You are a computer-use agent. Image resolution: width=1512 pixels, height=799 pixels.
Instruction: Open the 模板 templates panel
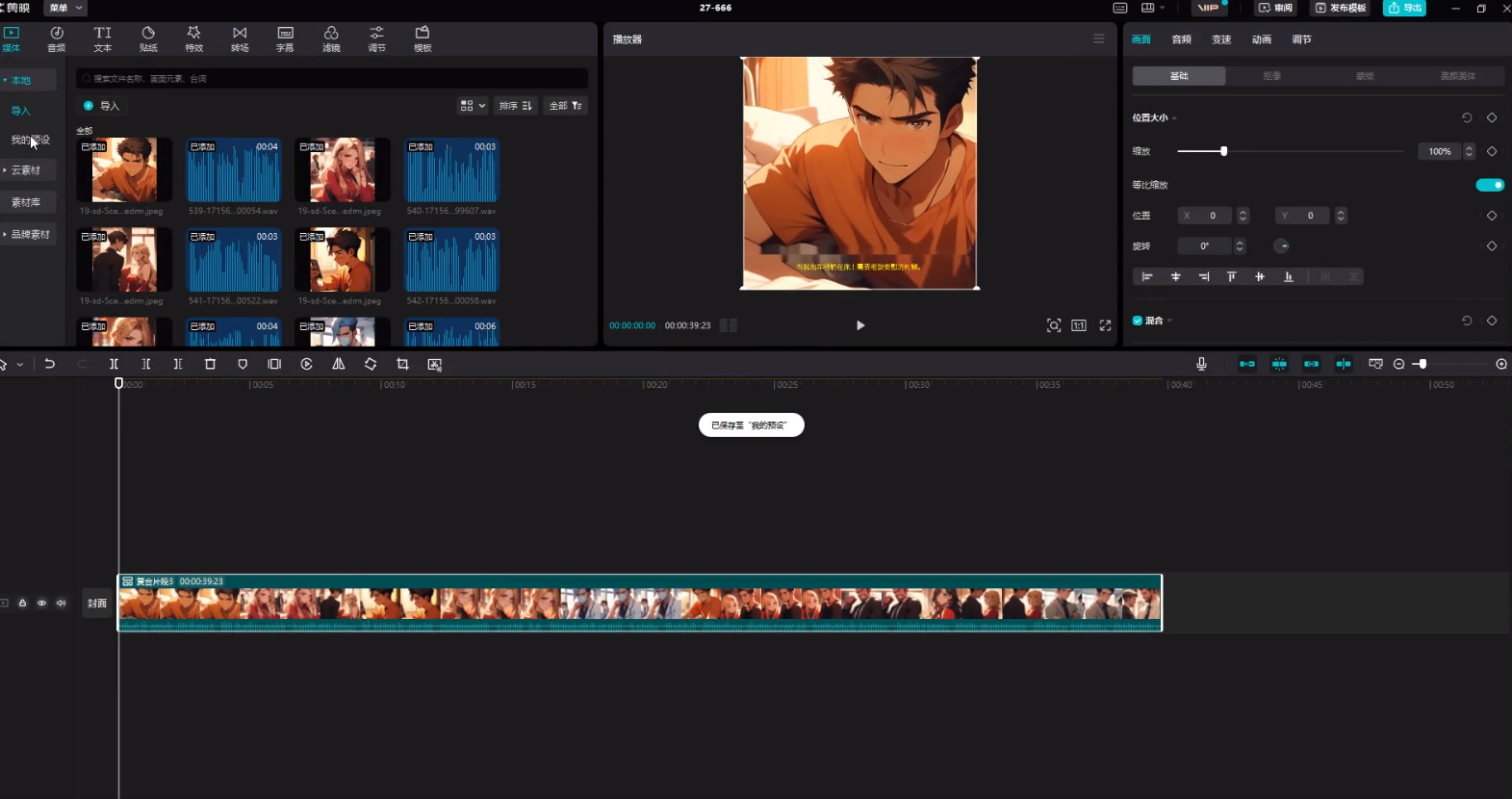[423, 39]
